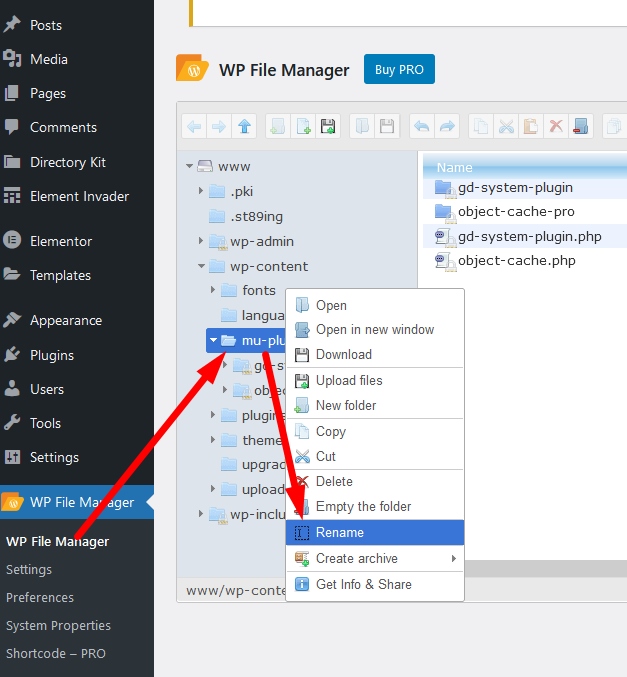Select the .st89ing folder in tree
627x677 pixels.
[x=256, y=216]
